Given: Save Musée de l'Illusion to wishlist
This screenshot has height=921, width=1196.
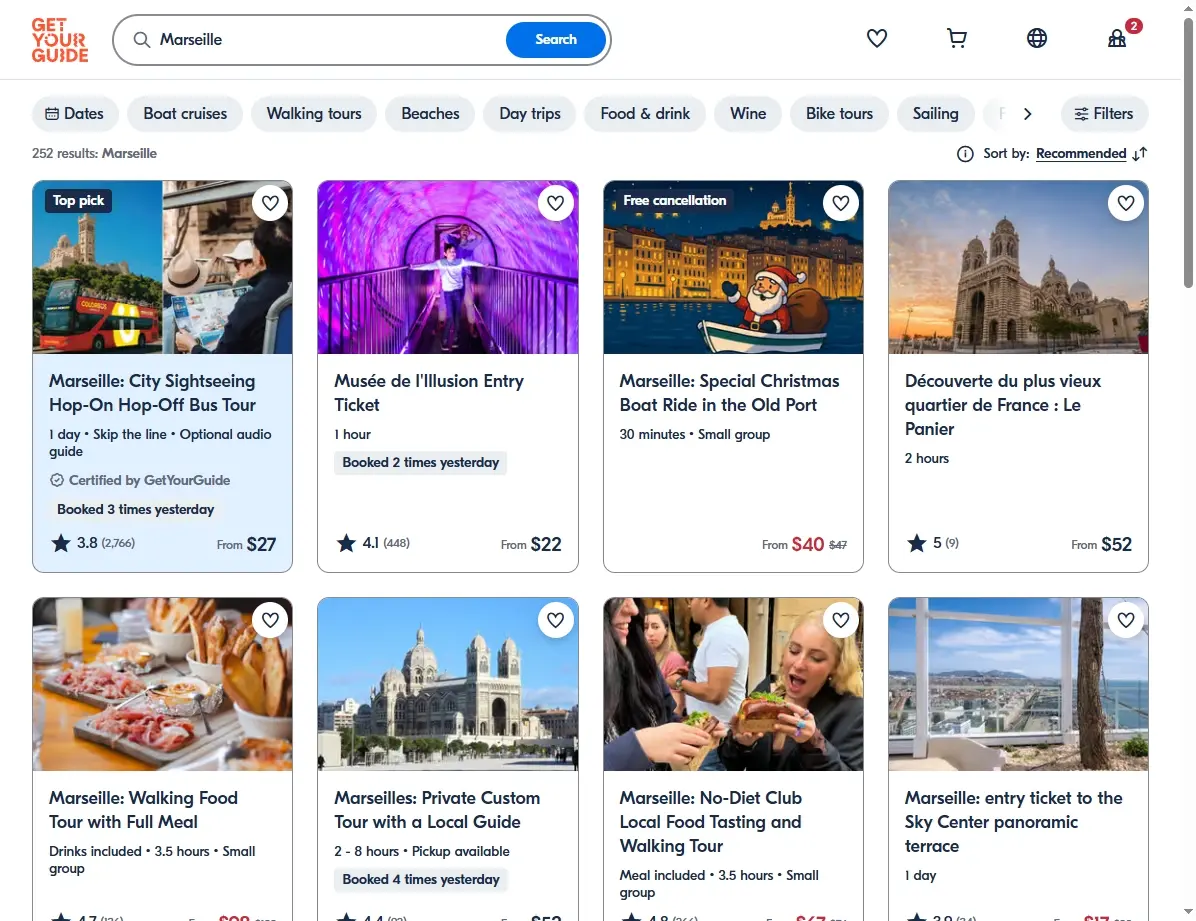Looking at the screenshot, I should 555,203.
